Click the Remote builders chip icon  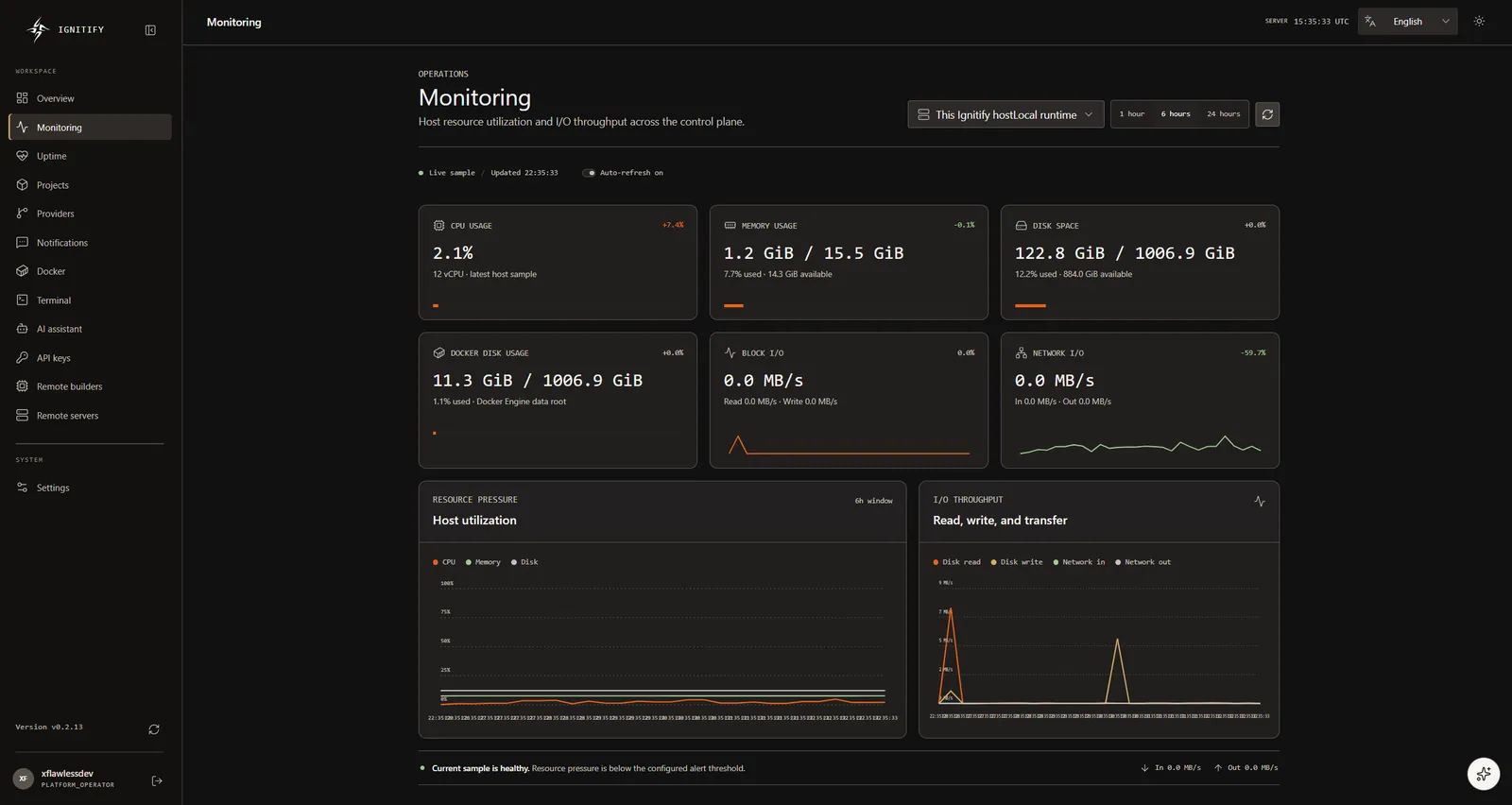point(23,386)
